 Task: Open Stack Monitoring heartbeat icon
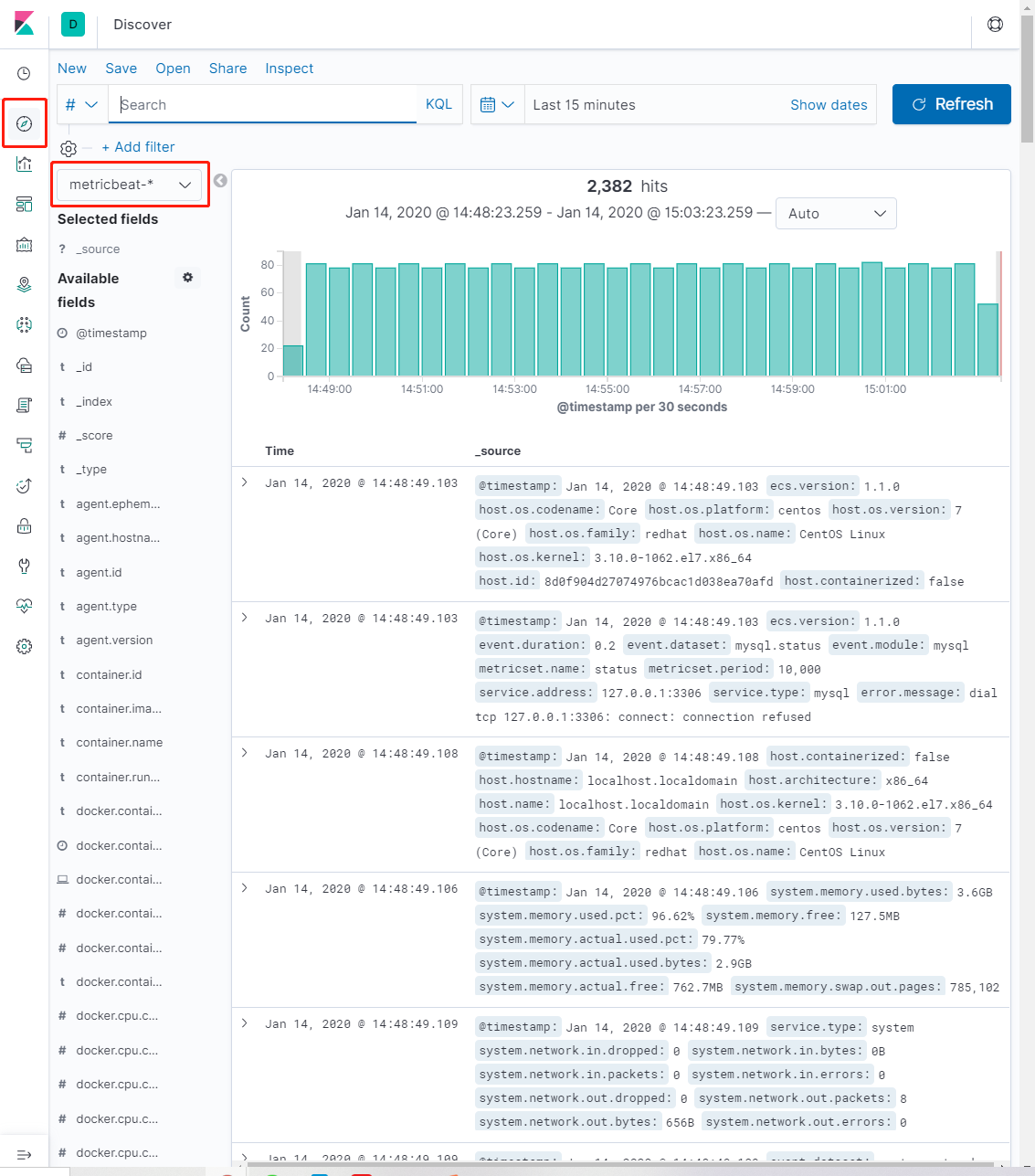click(x=24, y=606)
